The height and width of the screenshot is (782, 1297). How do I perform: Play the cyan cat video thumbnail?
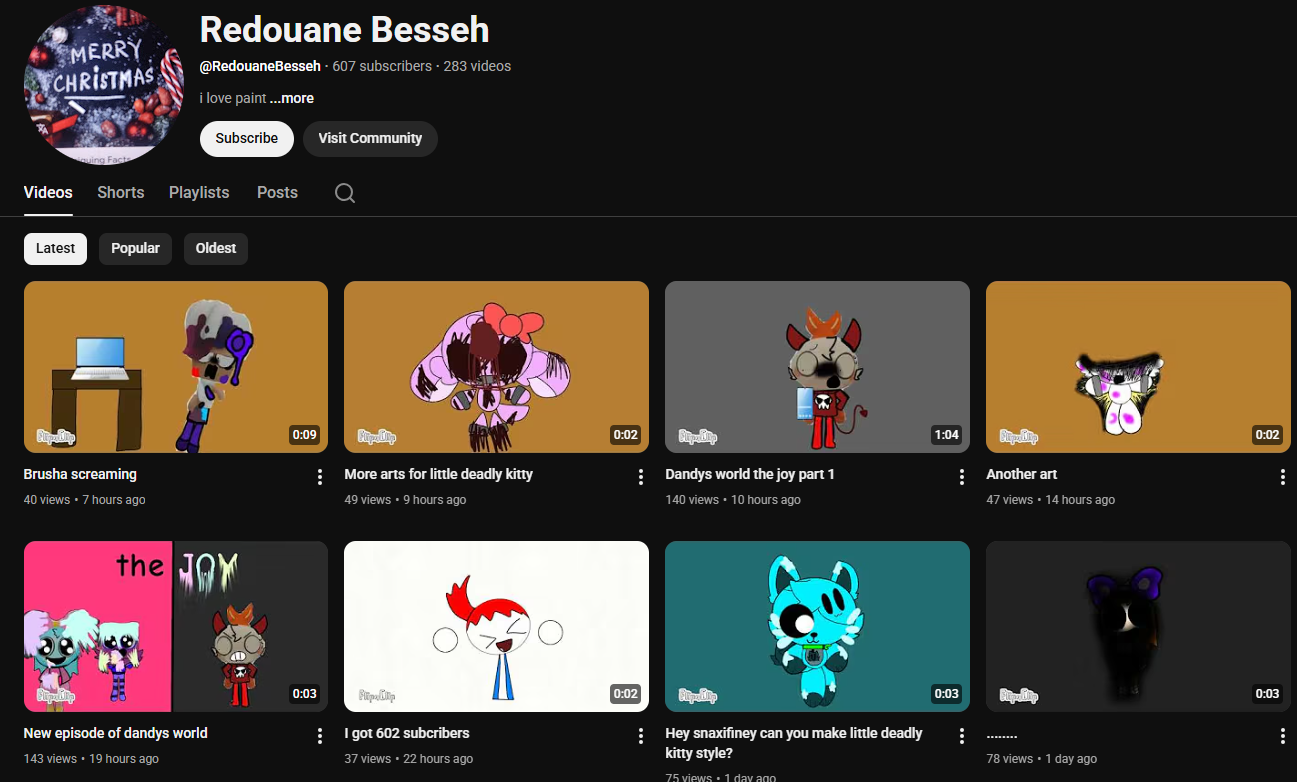(x=817, y=626)
